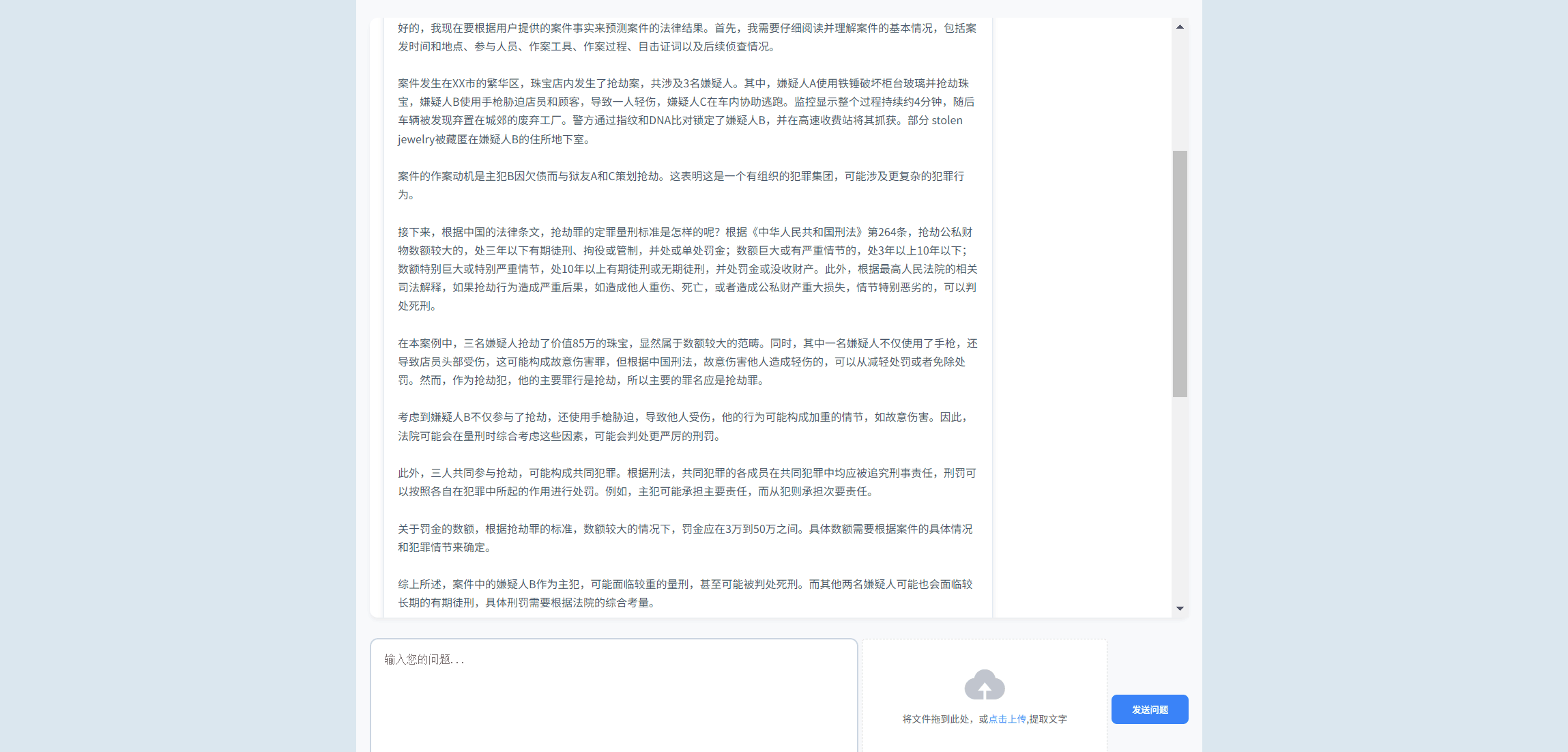Focus the 输入您的问题 text box

click(613, 696)
